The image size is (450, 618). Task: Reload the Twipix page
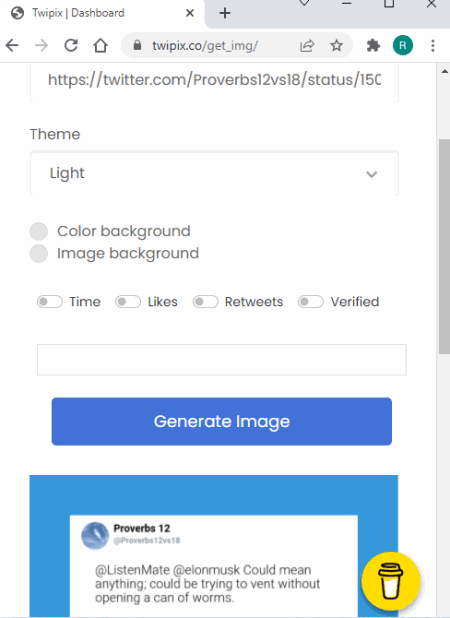point(71,46)
